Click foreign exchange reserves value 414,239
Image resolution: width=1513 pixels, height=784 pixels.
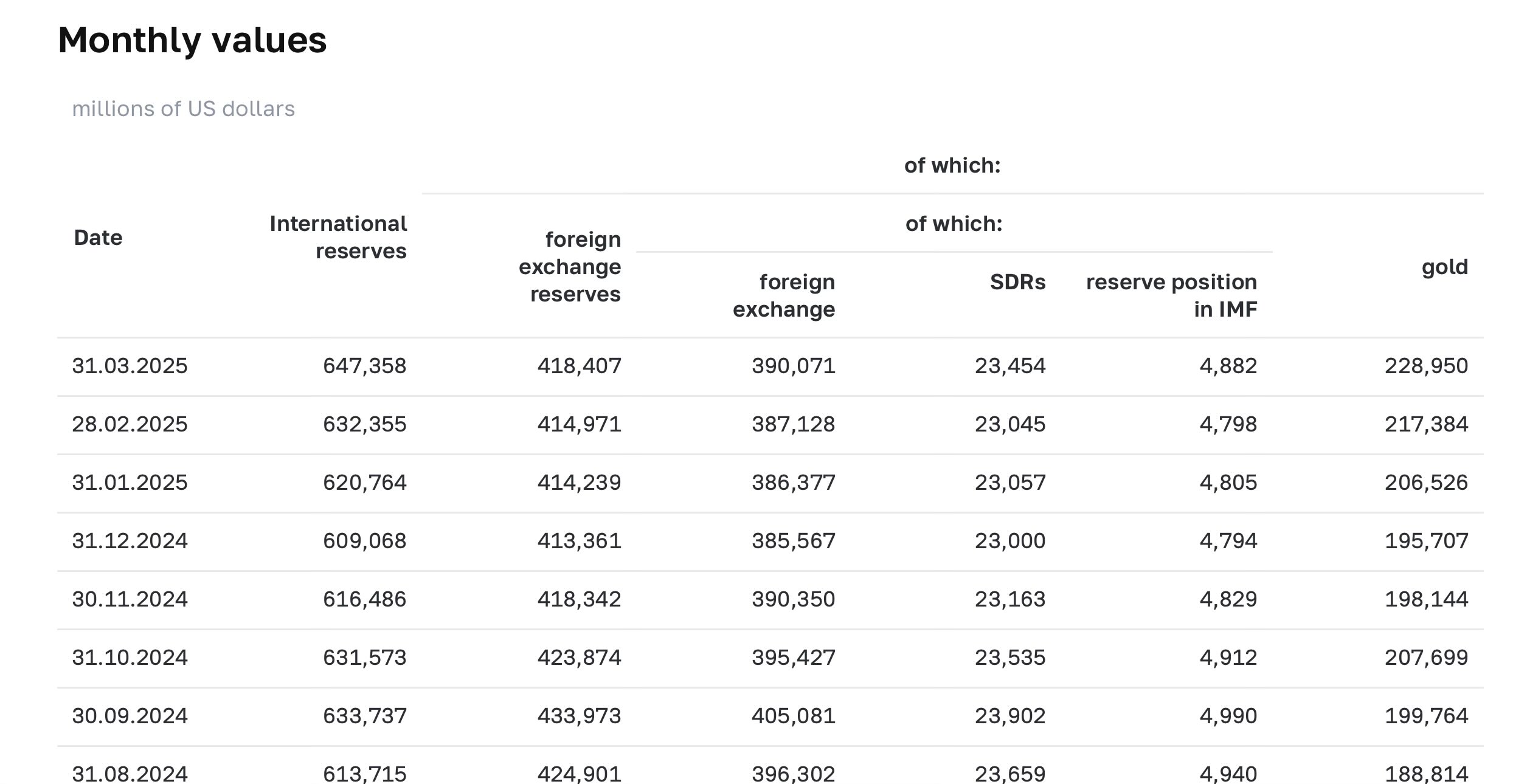pos(579,483)
